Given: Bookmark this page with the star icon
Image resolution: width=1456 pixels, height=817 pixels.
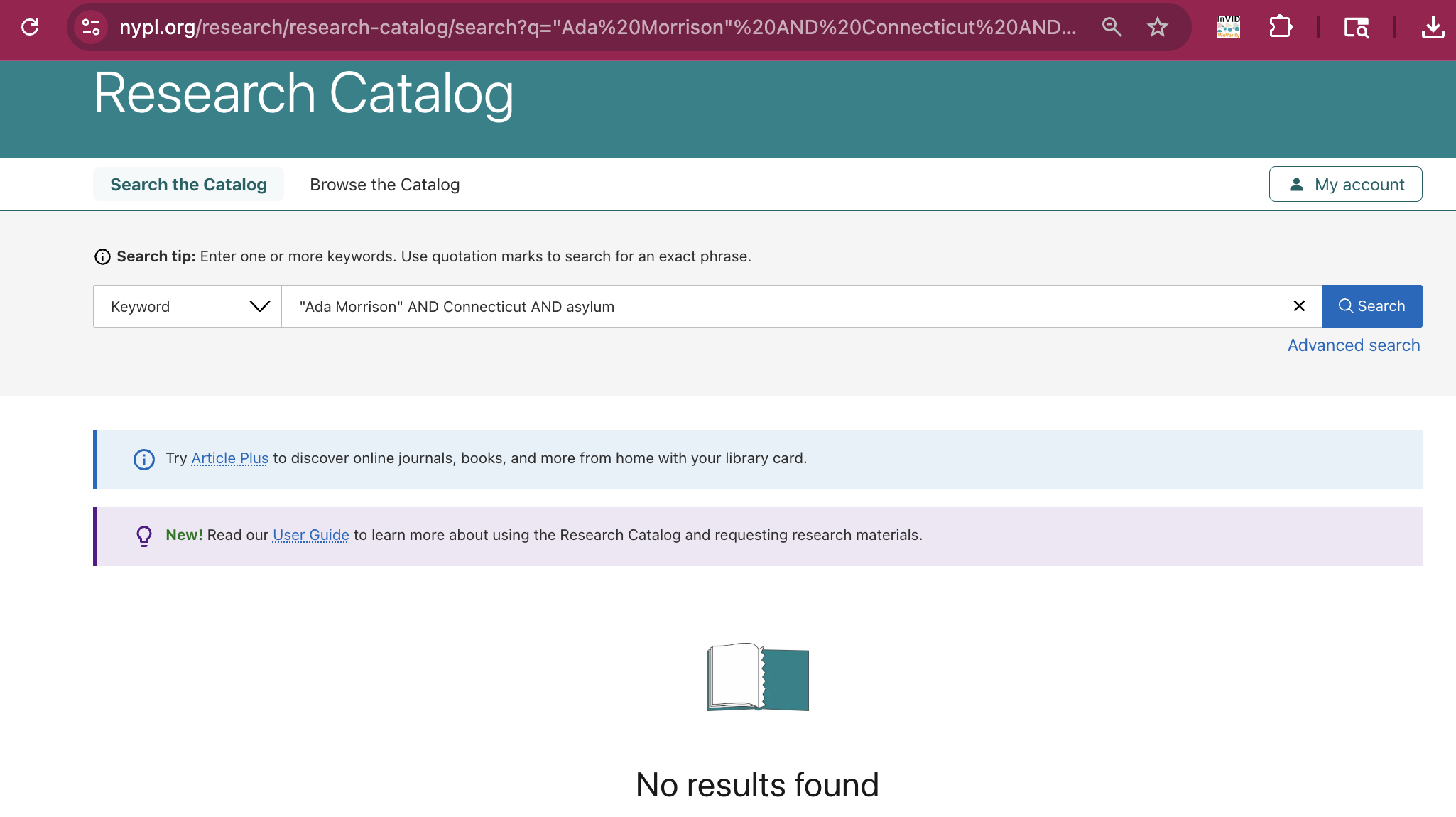Looking at the screenshot, I should [x=1158, y=27].
